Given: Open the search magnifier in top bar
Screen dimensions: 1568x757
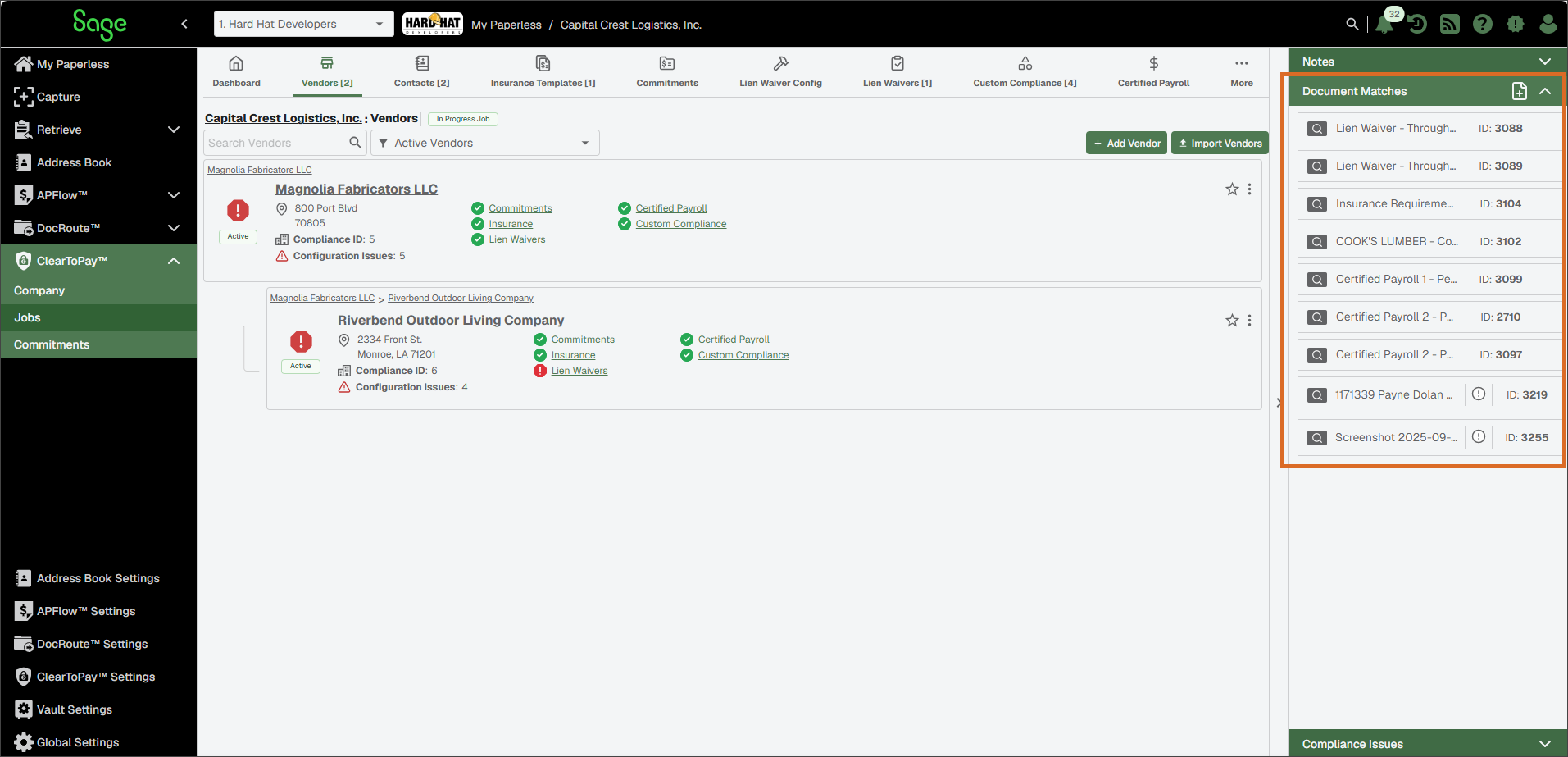Looking at the screenshot, I should click(1352, 24).
